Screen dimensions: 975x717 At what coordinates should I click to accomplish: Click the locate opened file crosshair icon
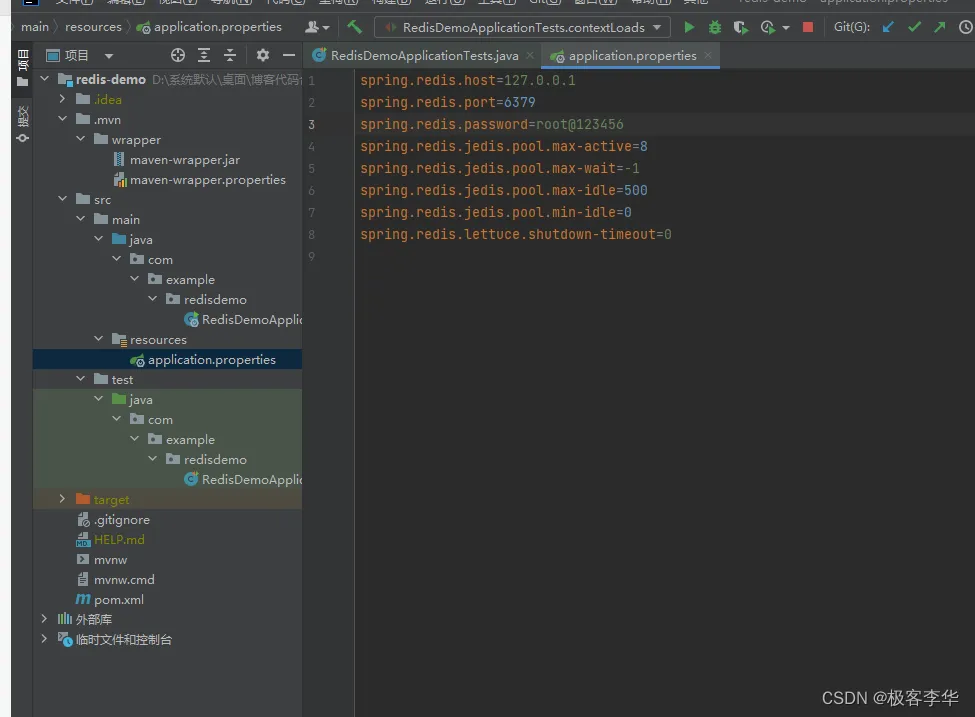[x=178, y=56]
